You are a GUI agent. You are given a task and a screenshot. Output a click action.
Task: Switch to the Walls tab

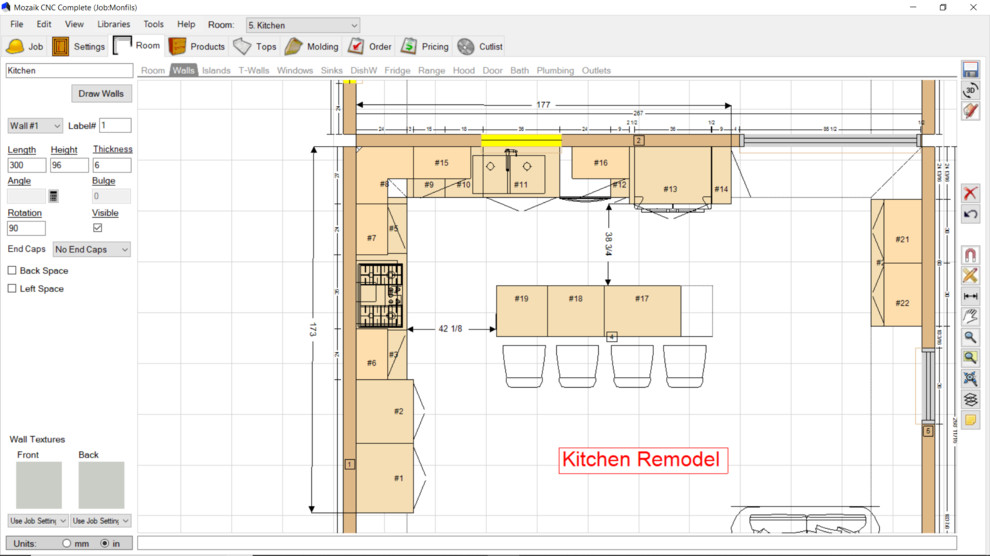(183, 70)
